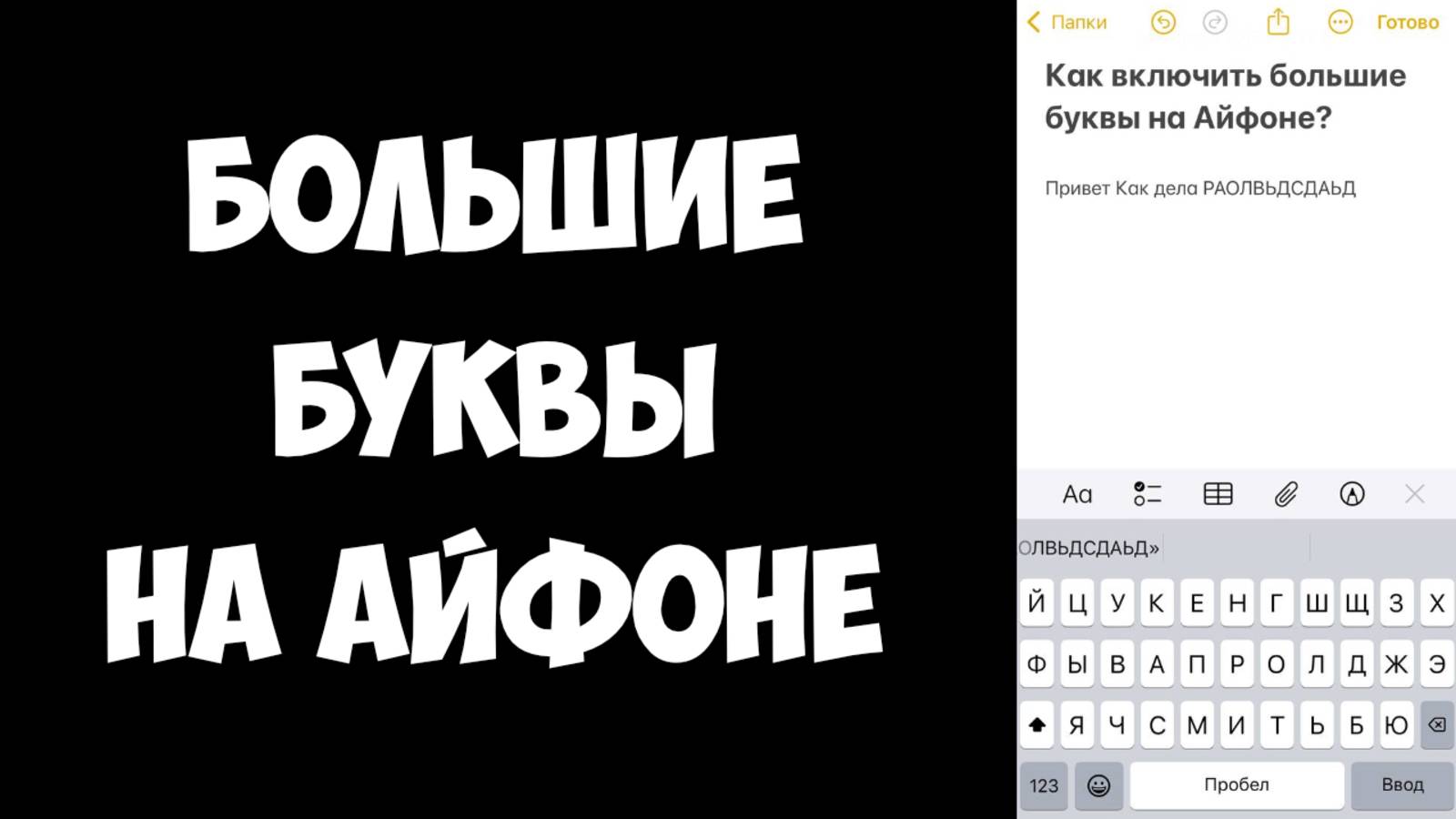Insert a table using the table icon

click(1218, 493)
